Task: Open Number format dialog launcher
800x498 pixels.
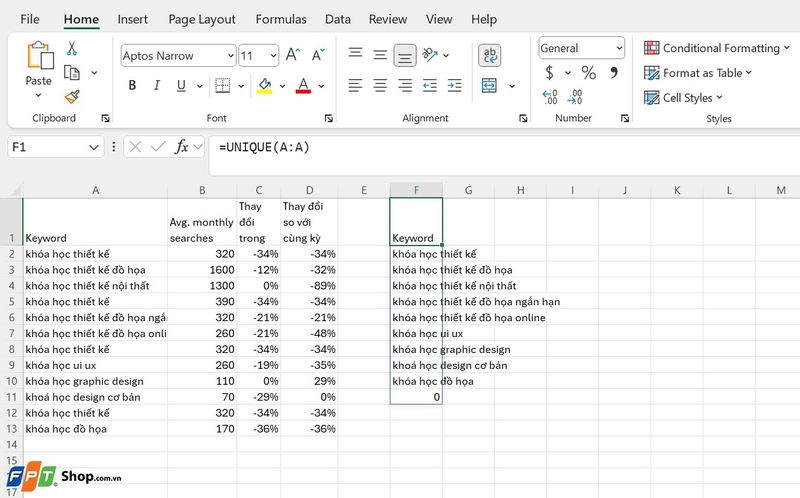Action: click(625, 118)
